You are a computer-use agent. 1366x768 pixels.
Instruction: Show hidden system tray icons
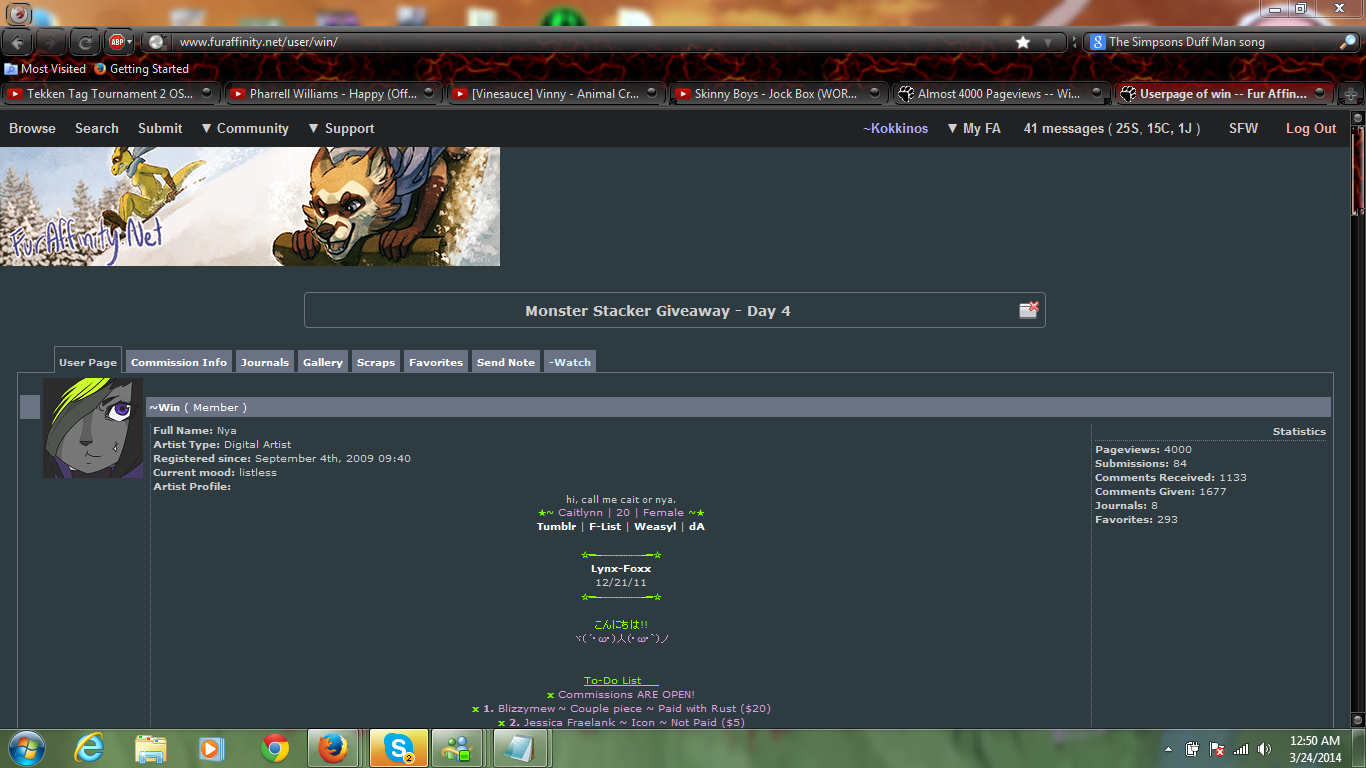coord(1168,749)
